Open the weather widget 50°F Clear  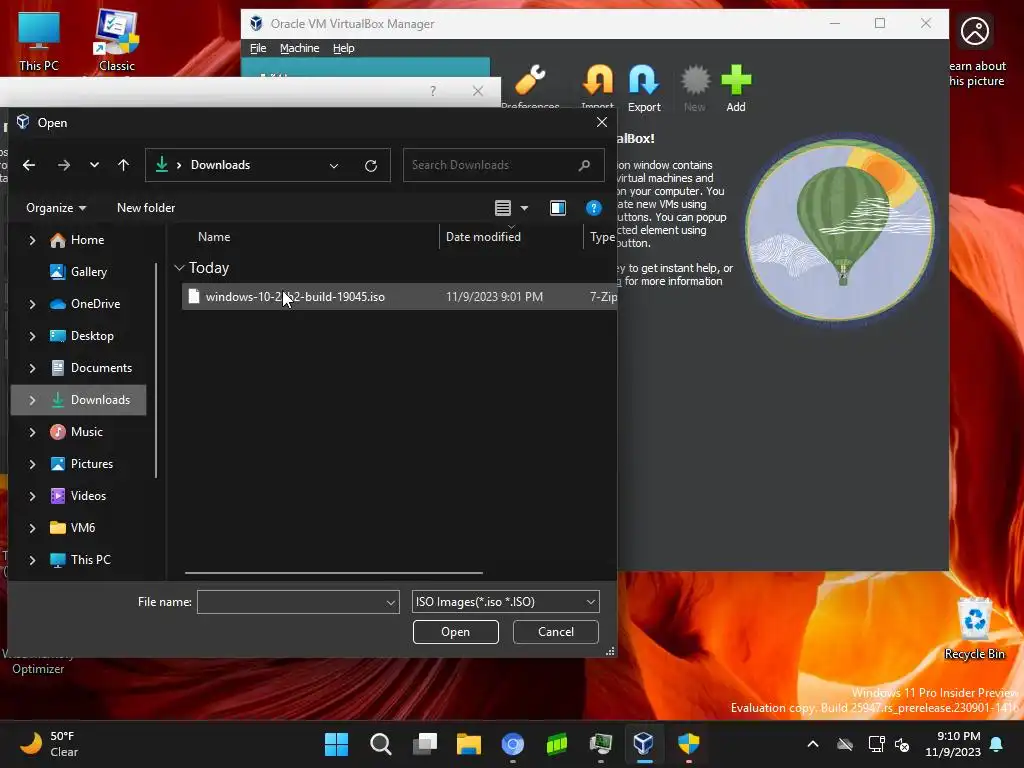tap(49, 744)
